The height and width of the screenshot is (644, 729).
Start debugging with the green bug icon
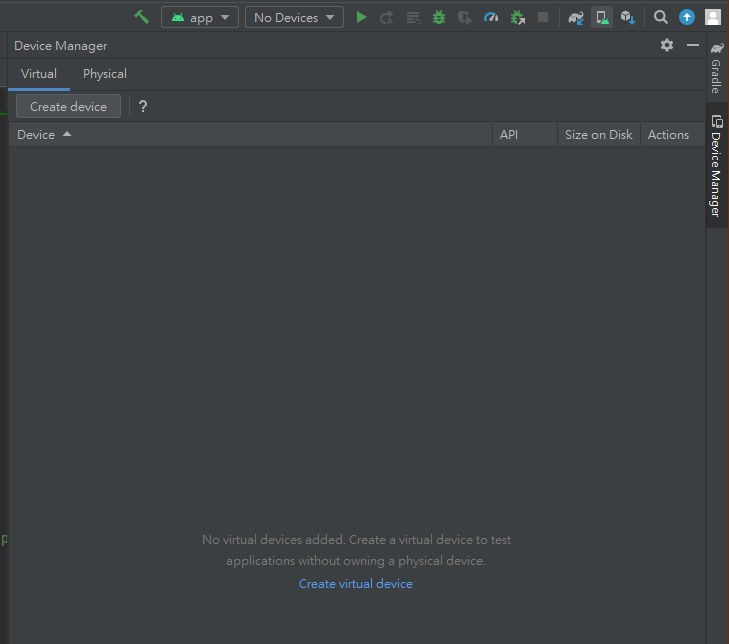(439, 18)
